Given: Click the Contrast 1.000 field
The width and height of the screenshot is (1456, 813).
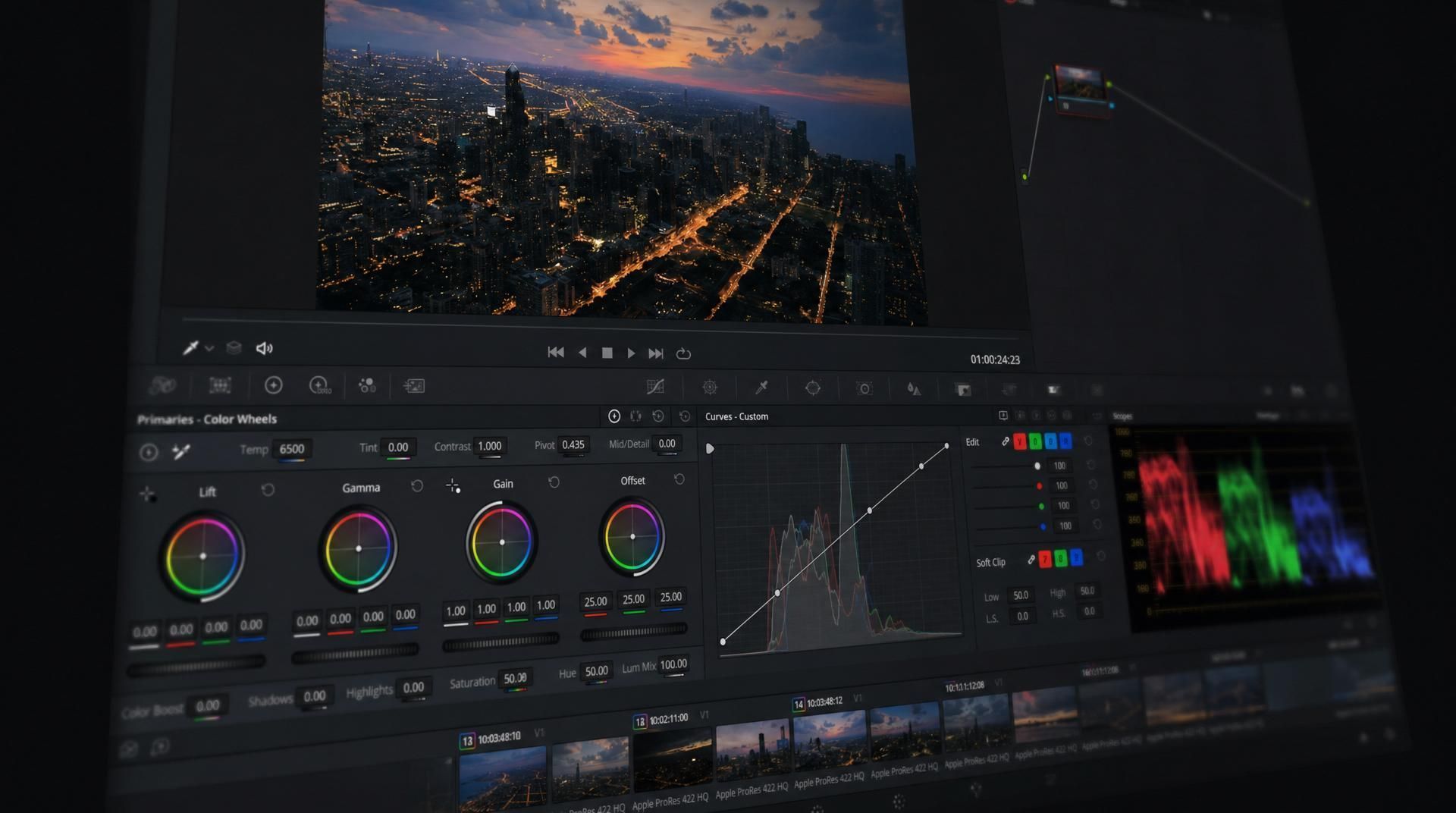Looking at the screenshot, I should coord(490,446).
